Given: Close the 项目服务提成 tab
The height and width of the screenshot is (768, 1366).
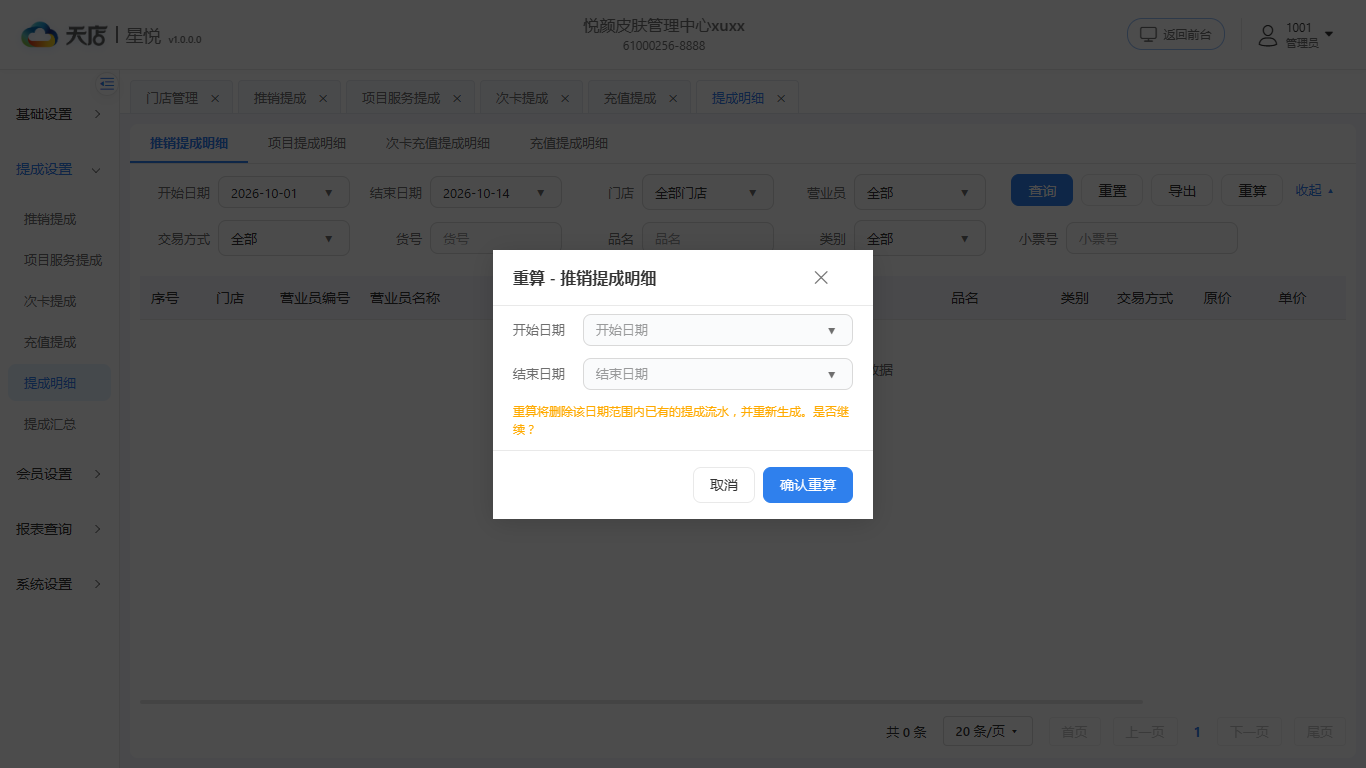Looking at the screenshot, I should click(x=457, y=98).
